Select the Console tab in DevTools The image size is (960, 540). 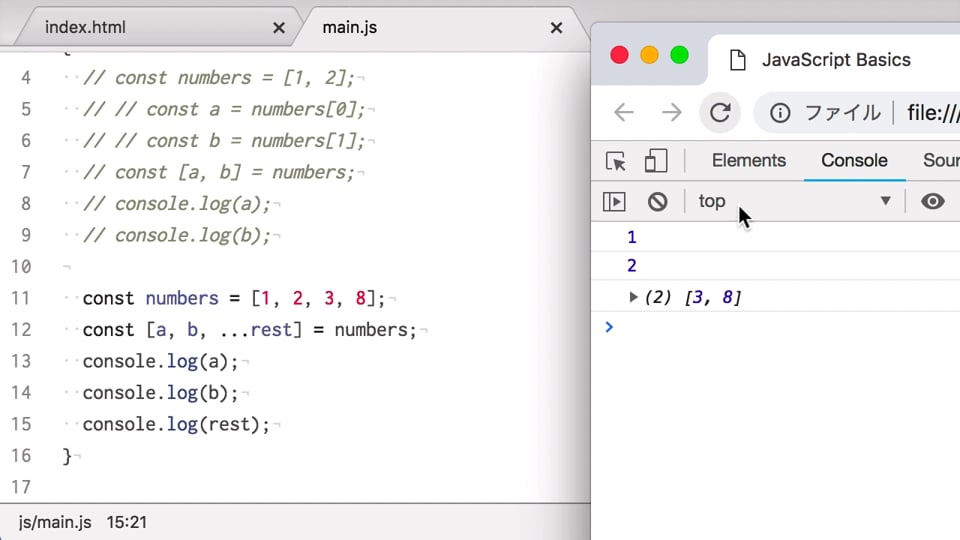854,160
